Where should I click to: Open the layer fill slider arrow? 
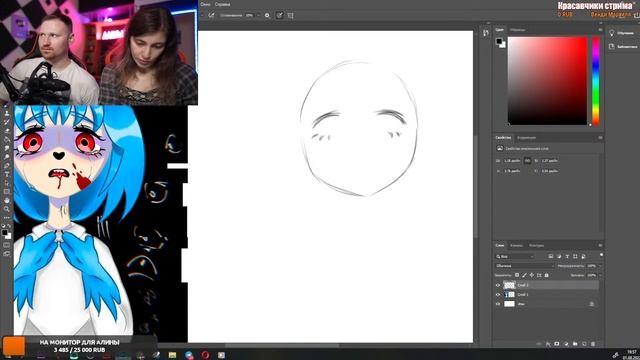tap(600, 276)
